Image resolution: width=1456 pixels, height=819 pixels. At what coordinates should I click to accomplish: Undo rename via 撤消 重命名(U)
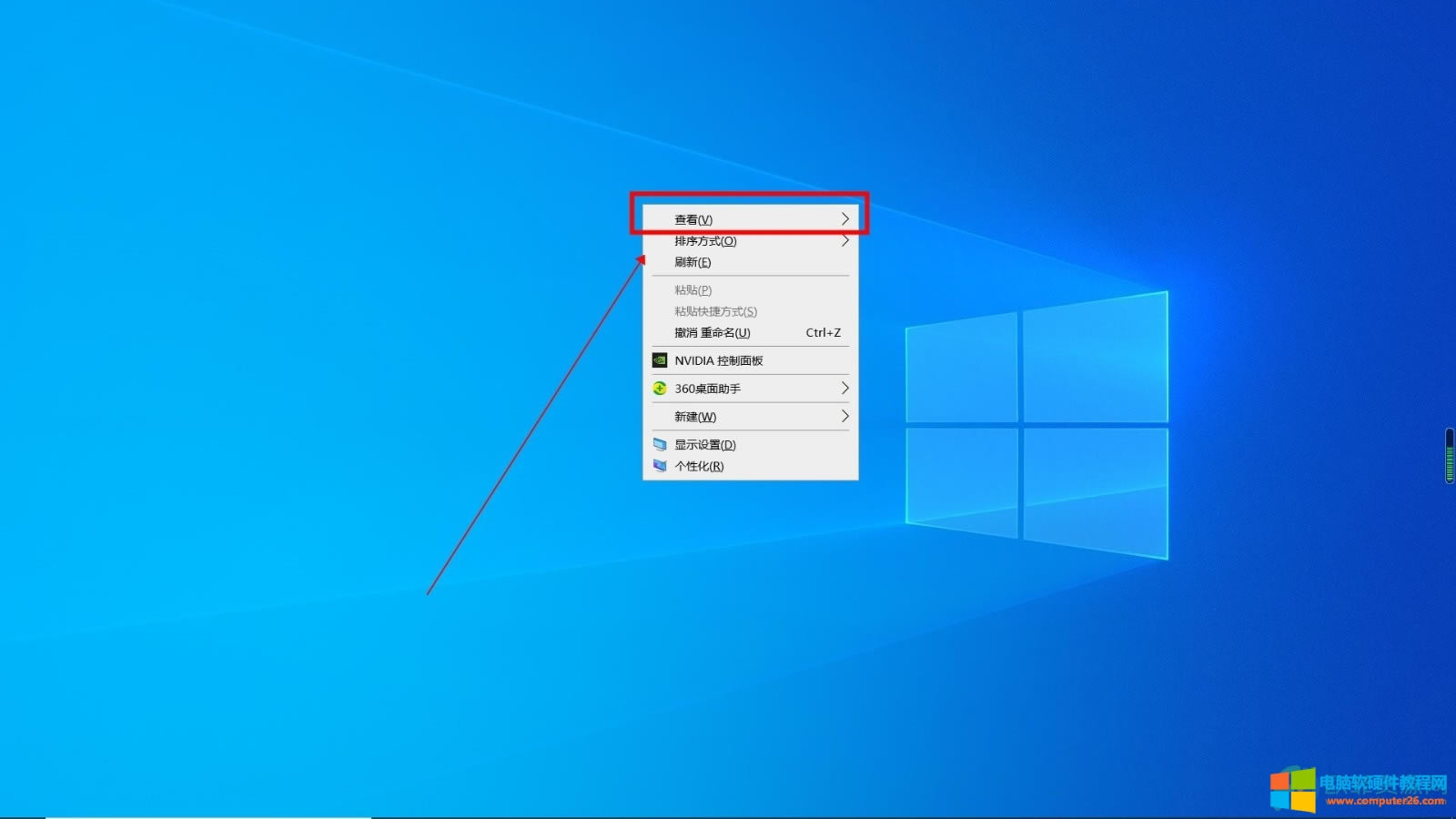712,333
